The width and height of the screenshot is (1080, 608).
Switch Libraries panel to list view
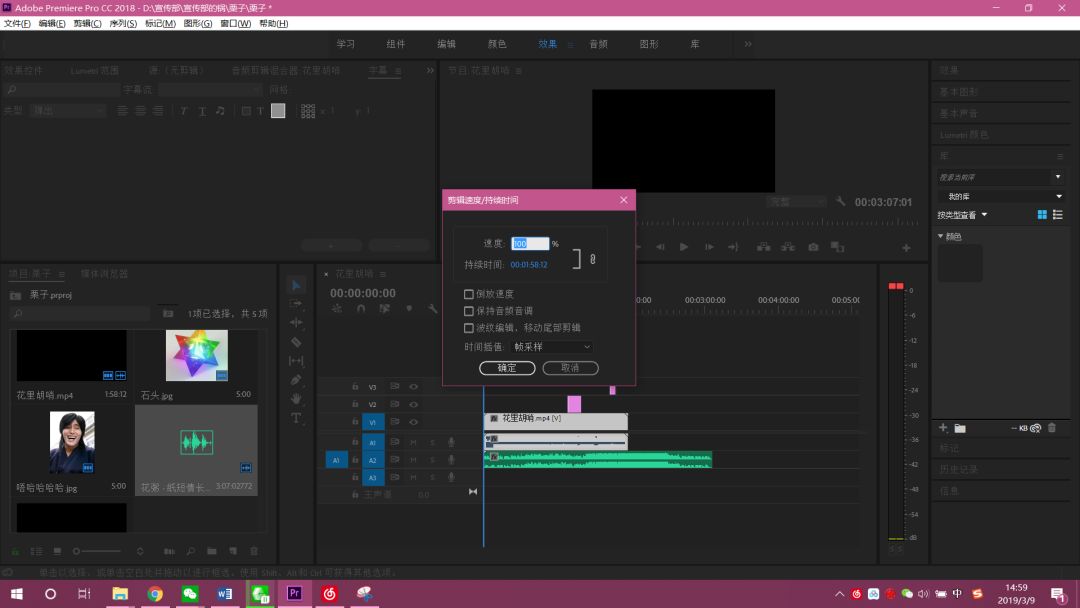click(x=1058, y=215)
